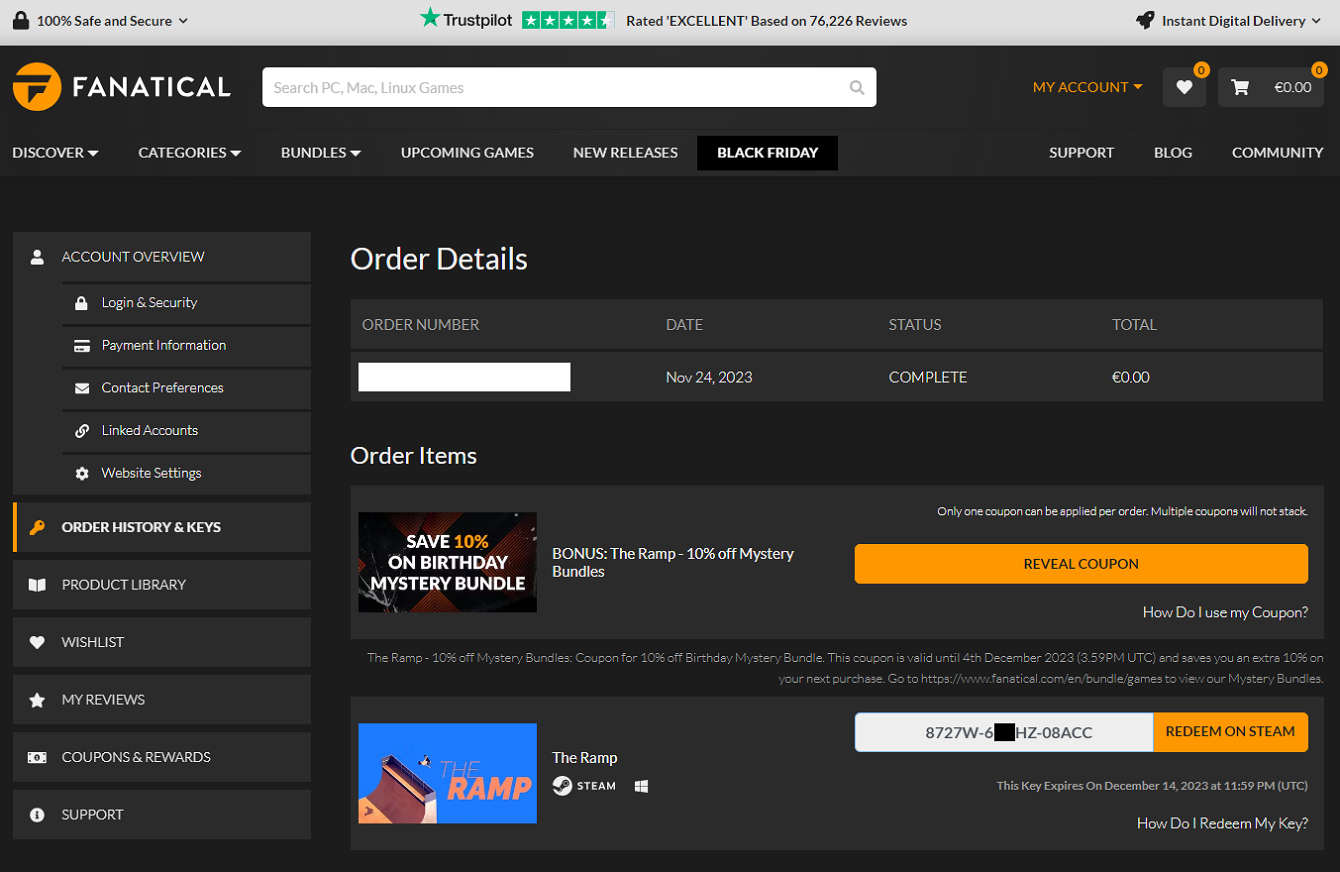Click the star icon beside My Reviews
The width and height of the screenshot is (1340, 872).
click(x=37, y=700)
